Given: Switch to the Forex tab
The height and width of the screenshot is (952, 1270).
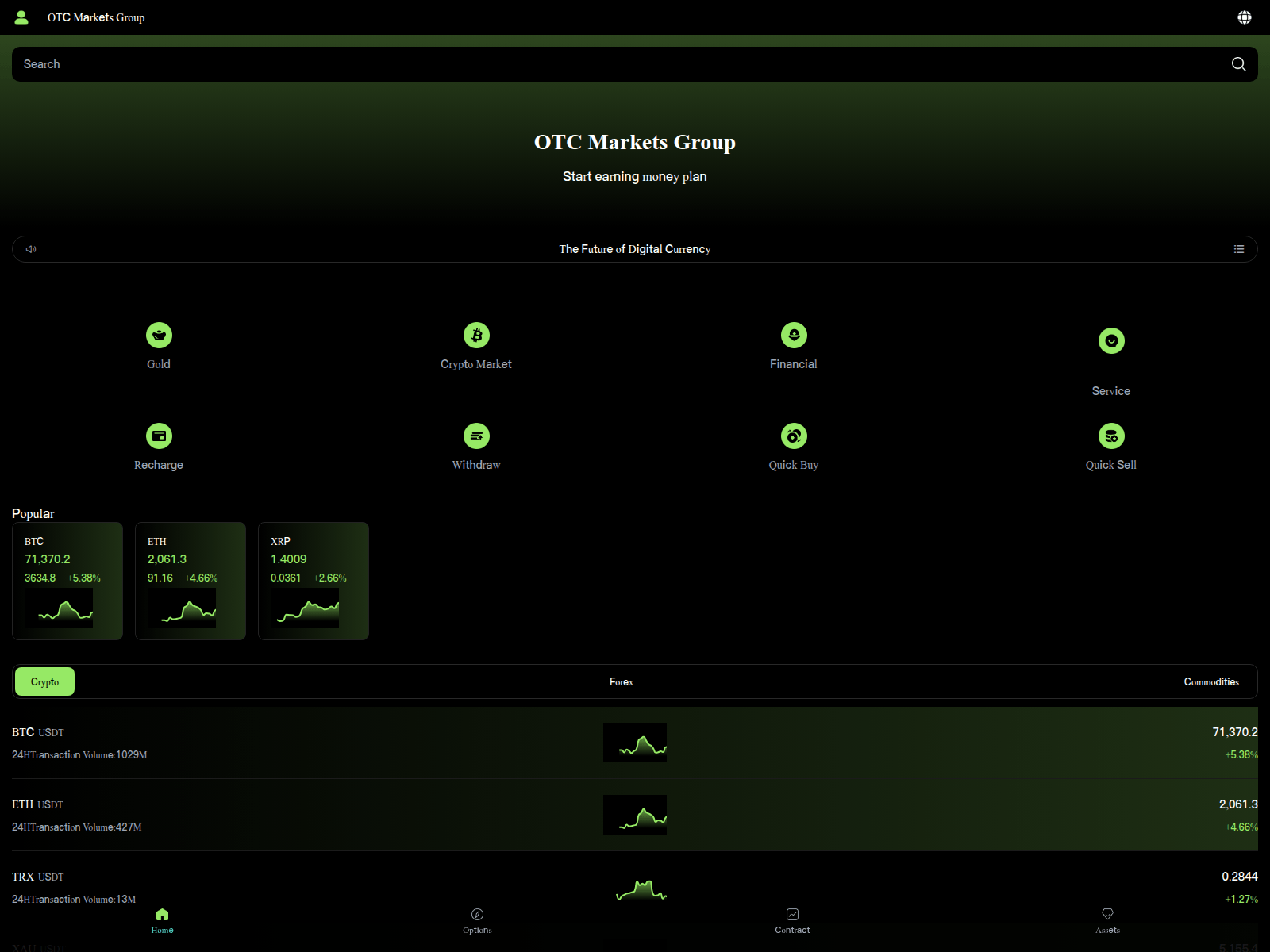Looking at the screenshot, I should [621, 681].
